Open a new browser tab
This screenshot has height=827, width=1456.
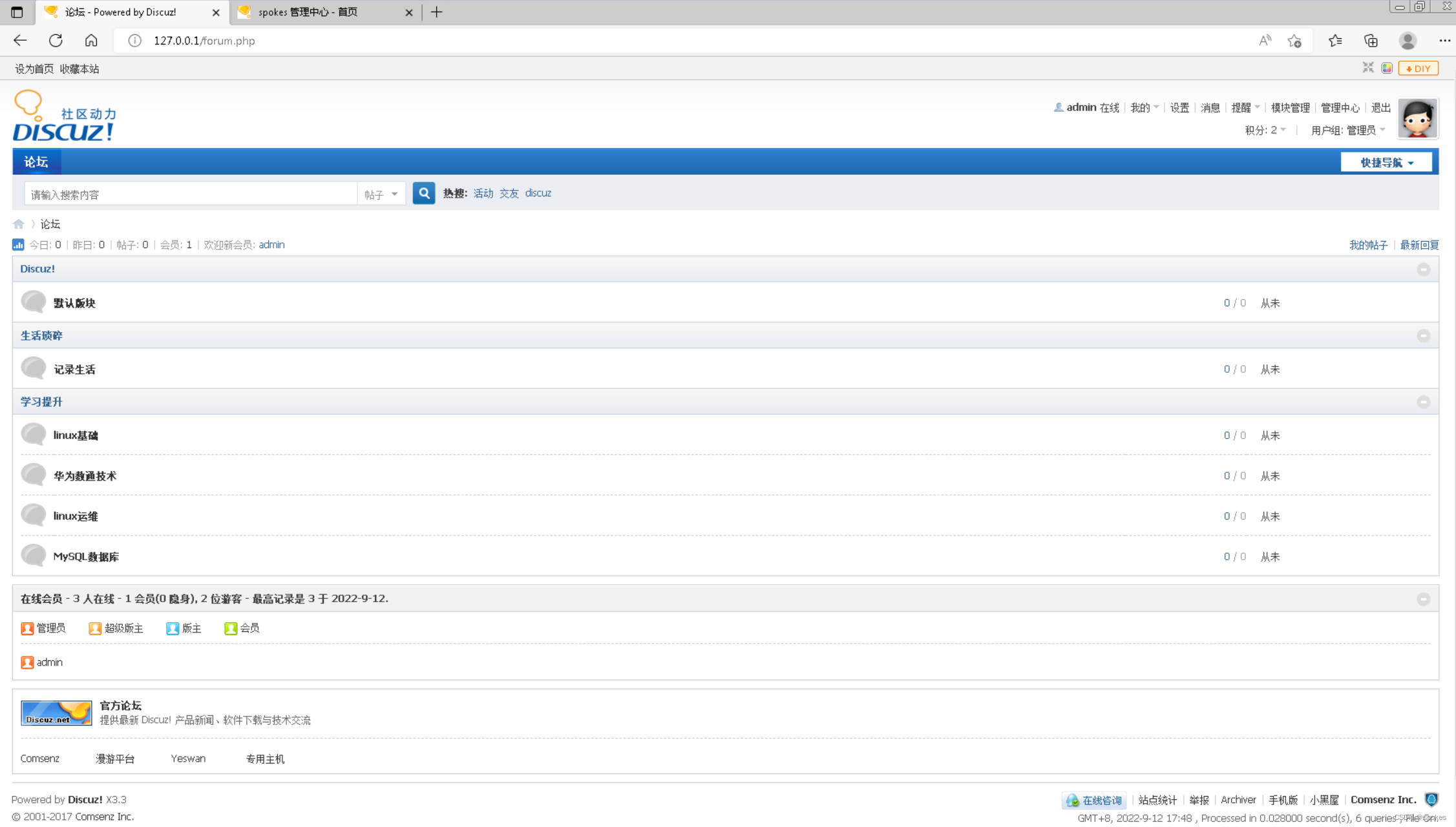437,12
